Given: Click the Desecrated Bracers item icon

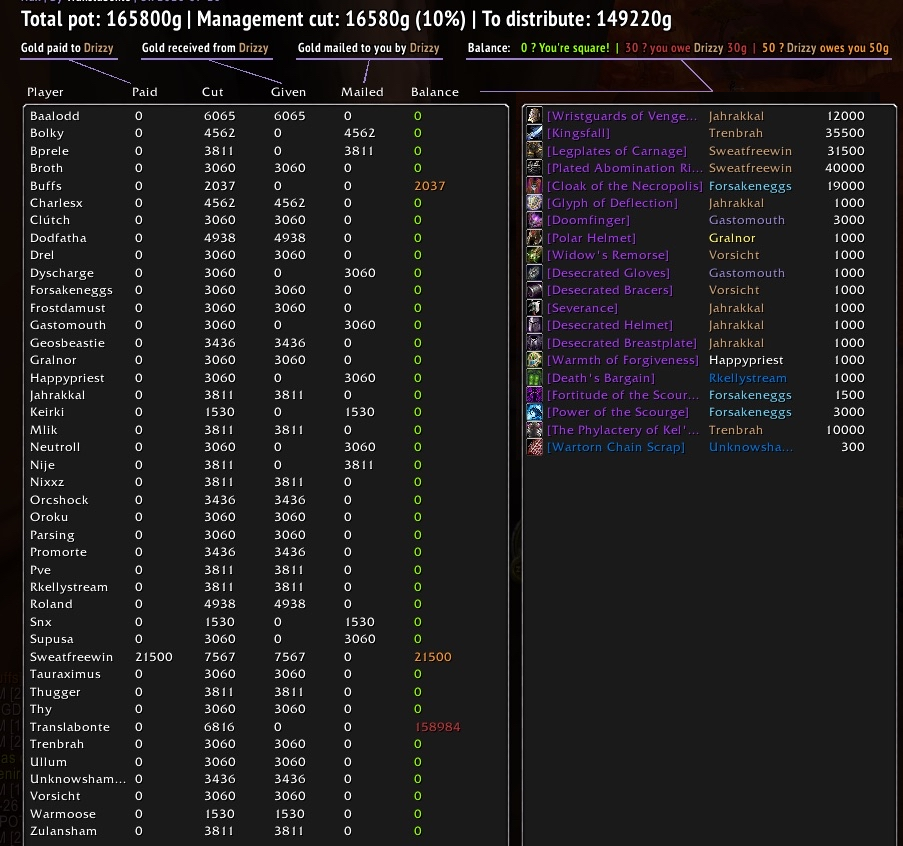Looking at the screenshot, I should pos(534,290).
